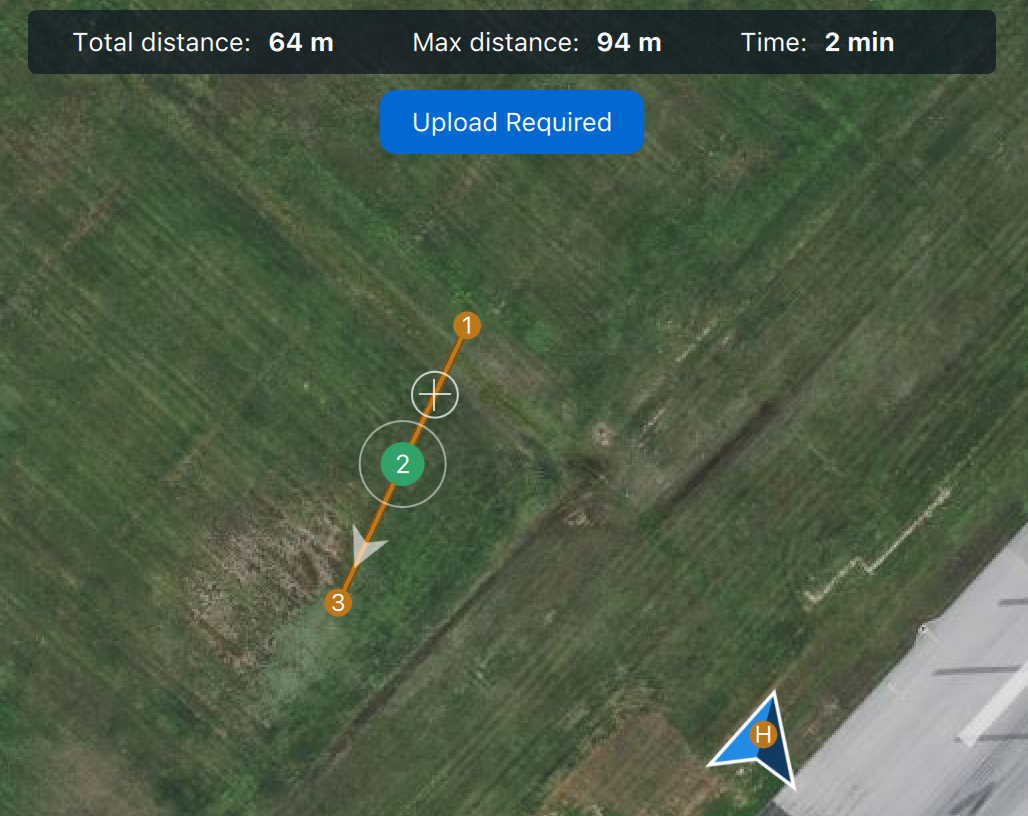Click the blue vehicle position arrow's tip
Screen dimensions: 1028x816
point(774,695)
